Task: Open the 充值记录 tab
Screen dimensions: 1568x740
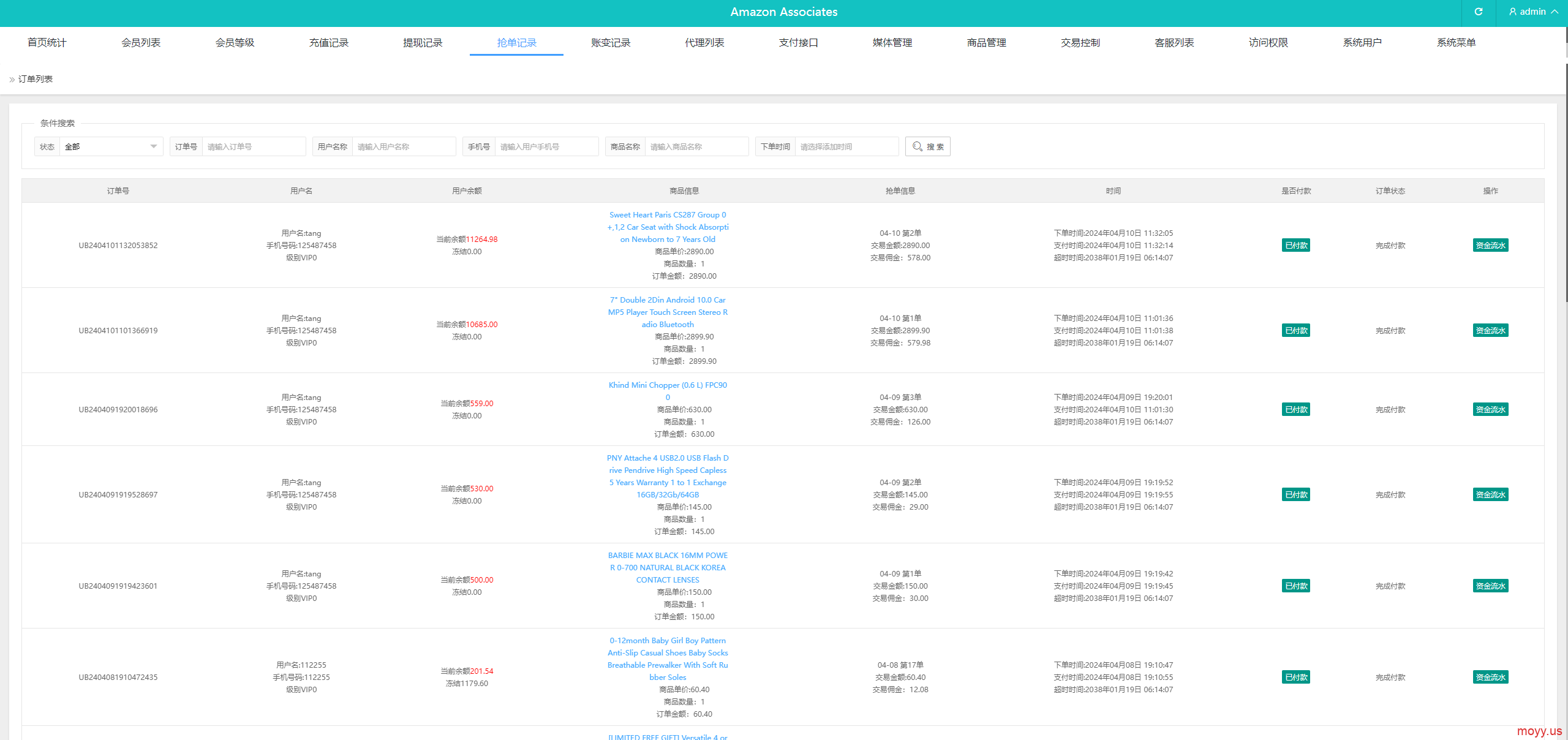Action: tap(329, 42)
